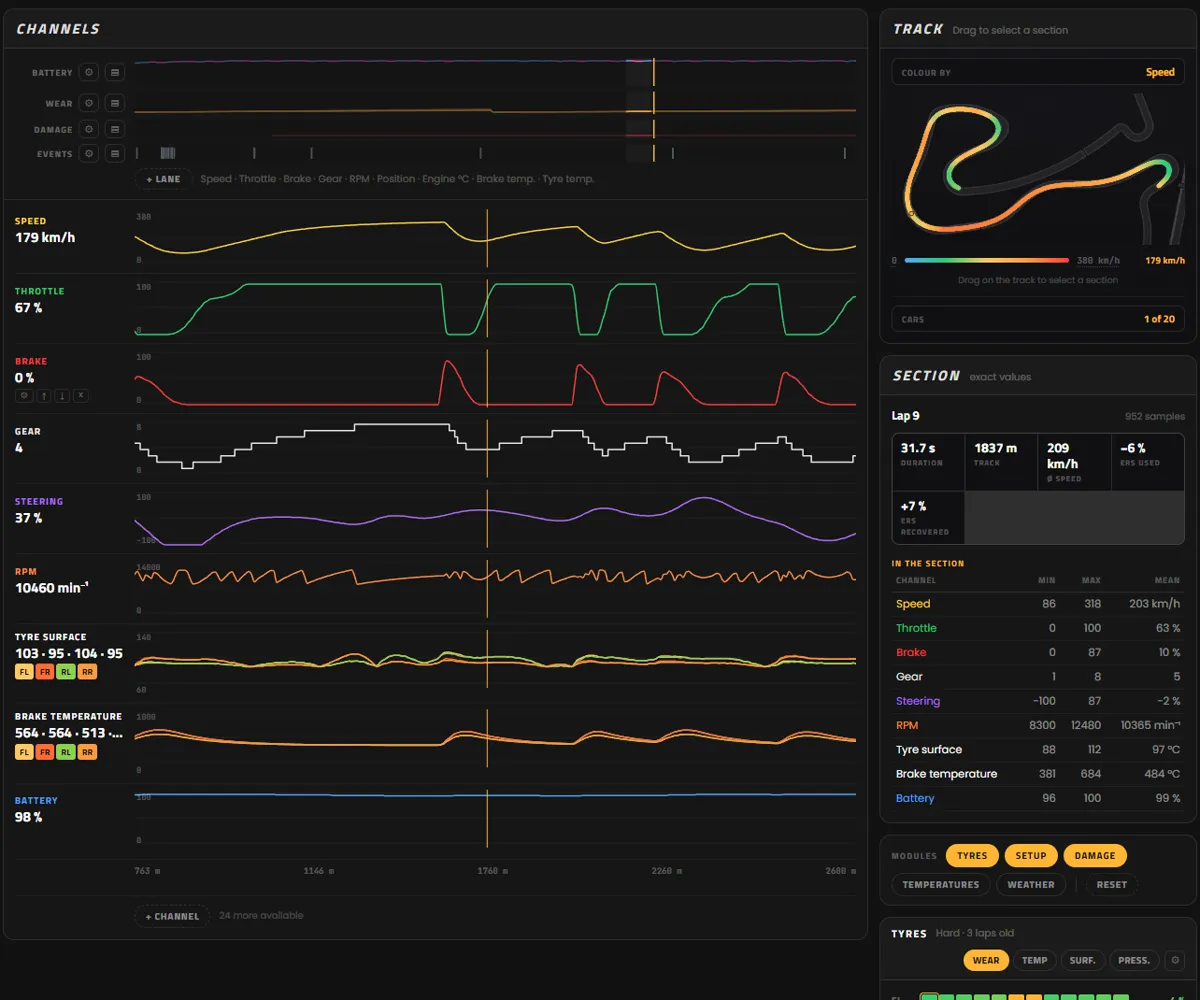This screenshot has height=1000, width=1200.
Task: Open Colour By Speed dropdown
Action: [x=1038, y=72]
